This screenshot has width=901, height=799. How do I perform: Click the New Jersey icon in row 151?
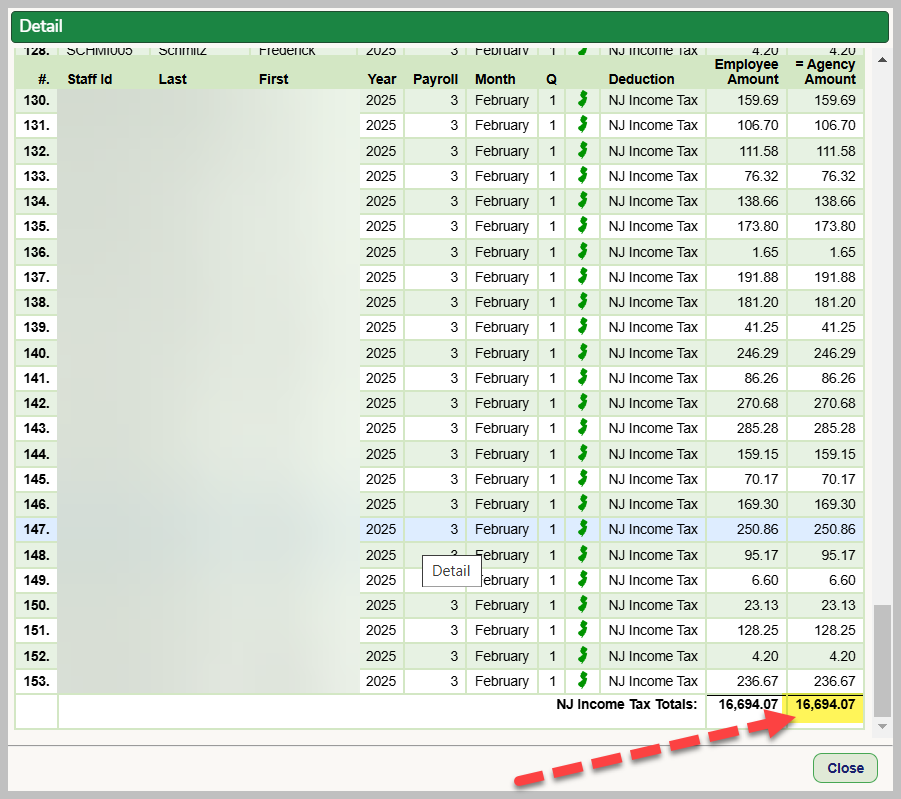pyautogui.click(x=583, y=630)
